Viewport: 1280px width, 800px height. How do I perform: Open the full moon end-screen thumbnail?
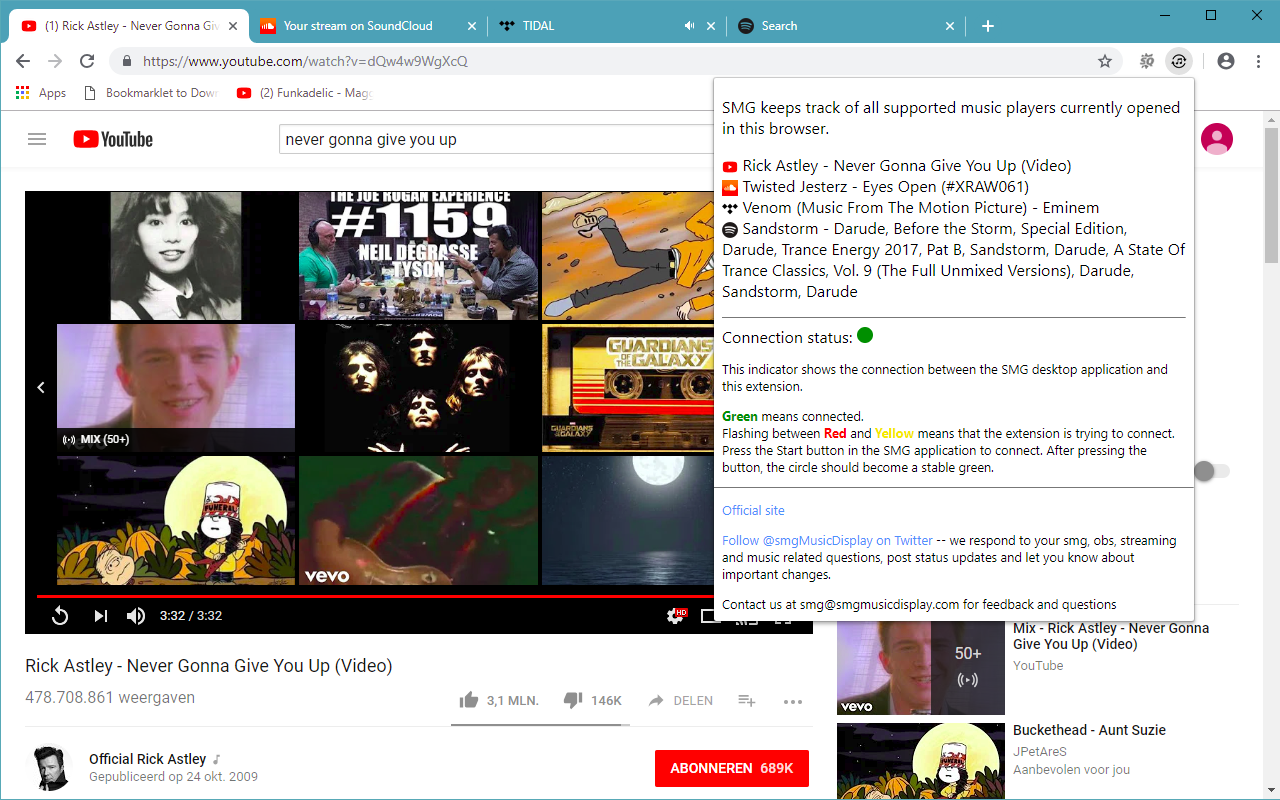click(x=628, y=520)
